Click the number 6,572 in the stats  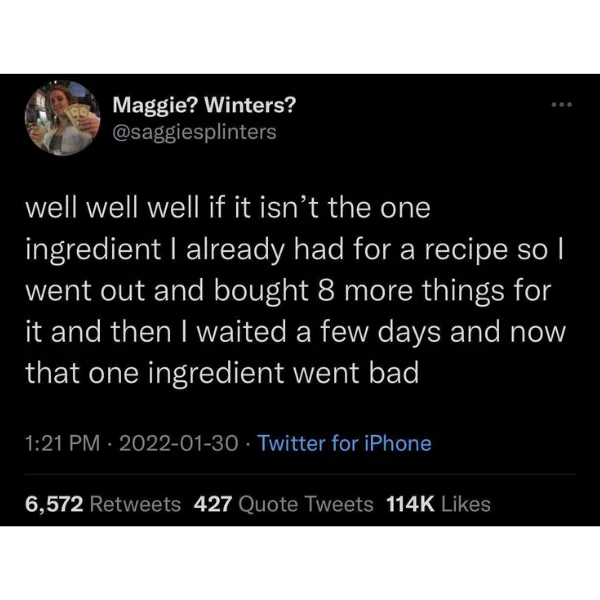click(54, 504)
